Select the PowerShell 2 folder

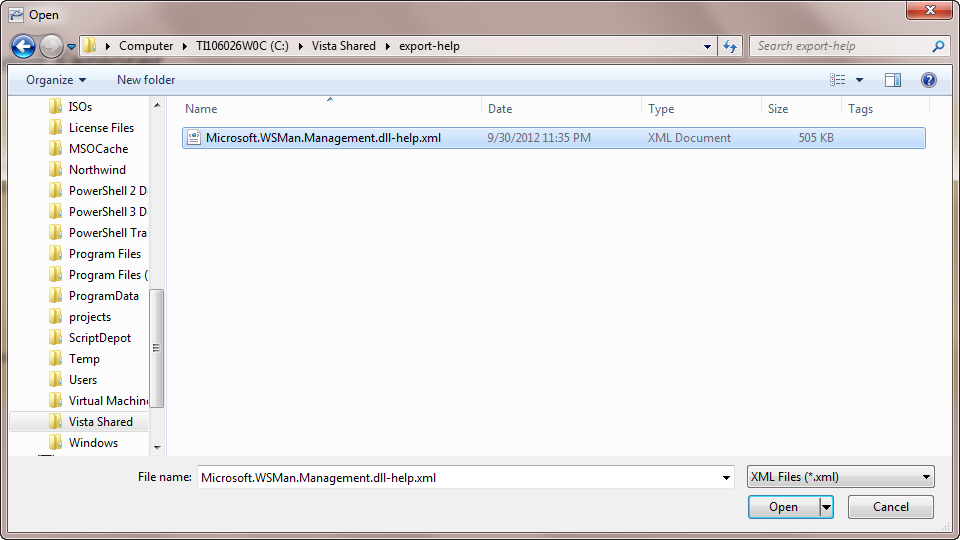tap(97, 190)
